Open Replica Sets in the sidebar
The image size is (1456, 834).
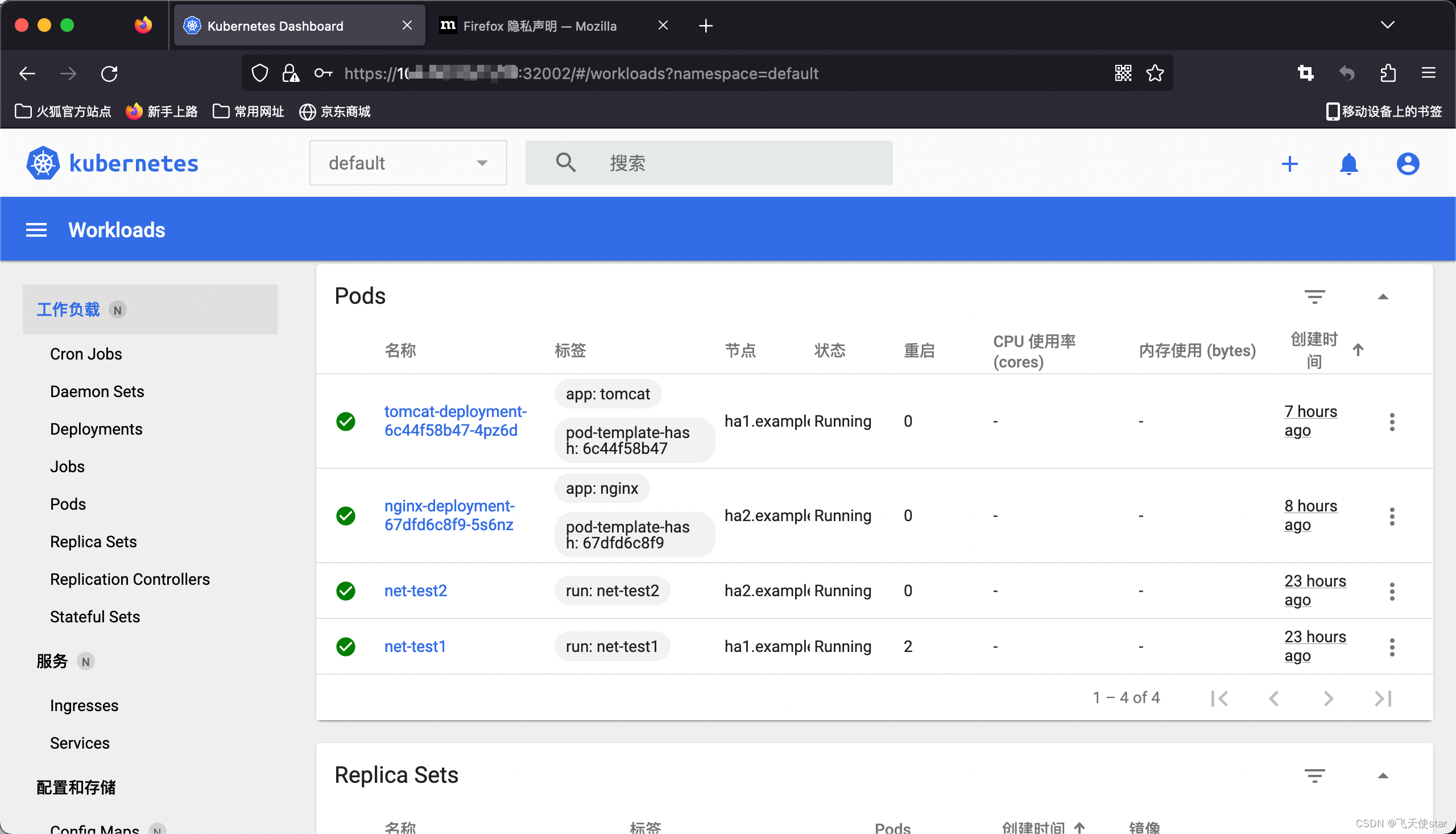click(93, 542)
